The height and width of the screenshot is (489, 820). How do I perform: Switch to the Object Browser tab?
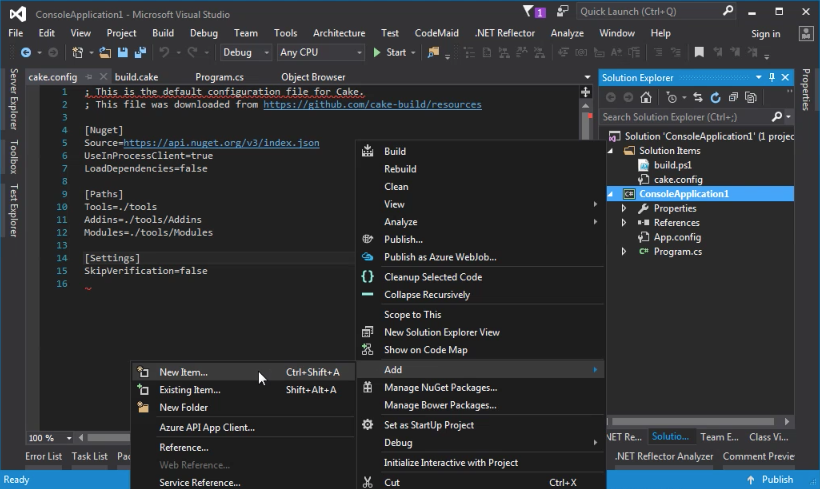tap(313, 77)
